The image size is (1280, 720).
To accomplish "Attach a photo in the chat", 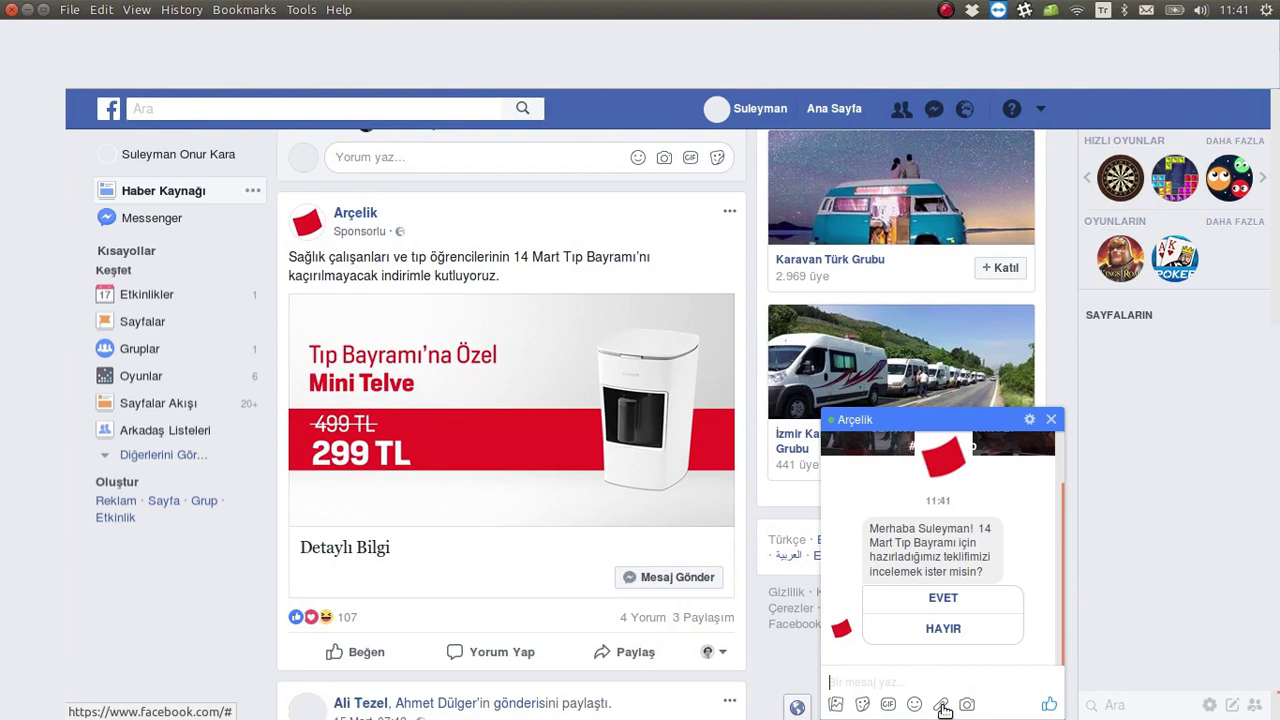I will (837, 705).
